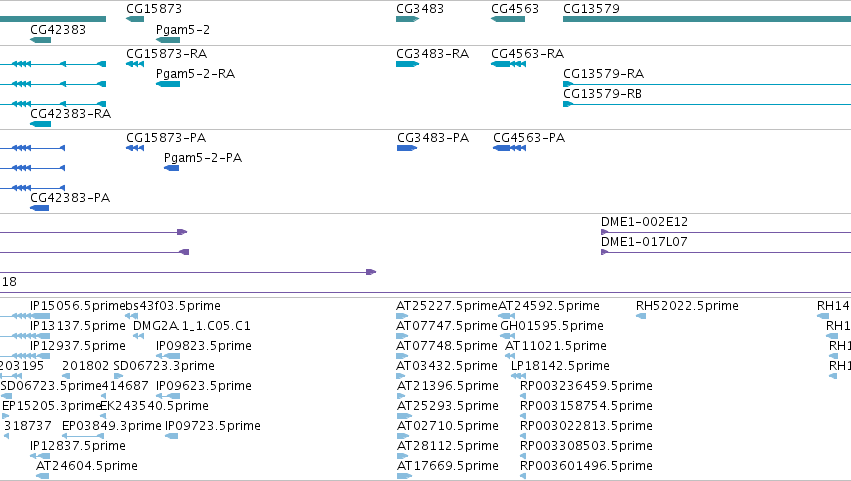This screenshot has width=851, height=481.
Task: Click the CG42383-RA transcript label
Action: pos(70,114)
